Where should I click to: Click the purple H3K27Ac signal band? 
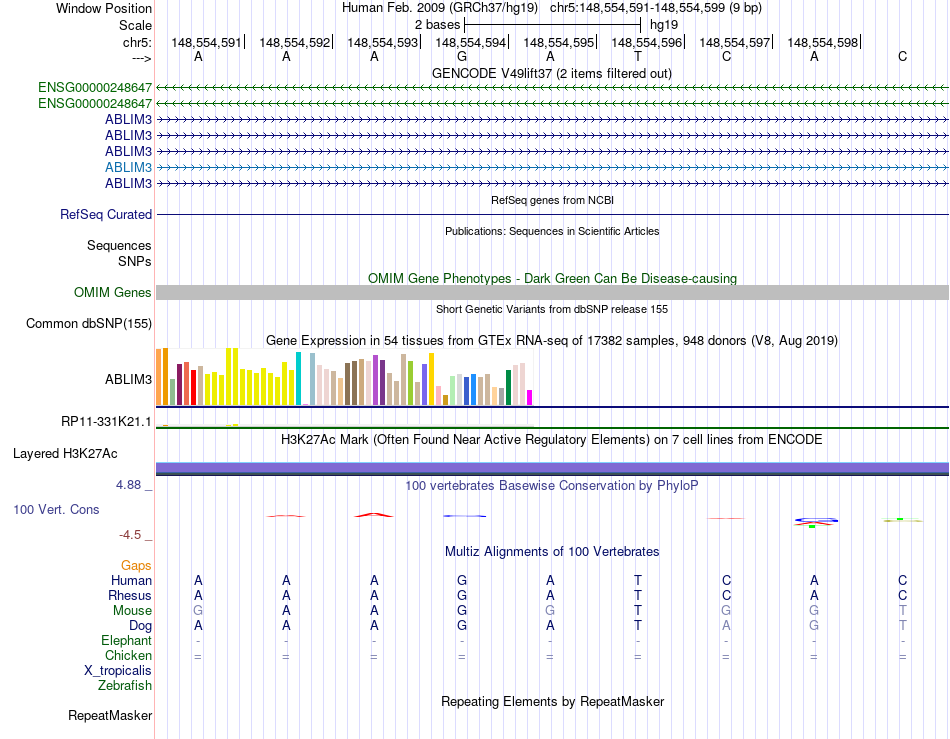551,468
